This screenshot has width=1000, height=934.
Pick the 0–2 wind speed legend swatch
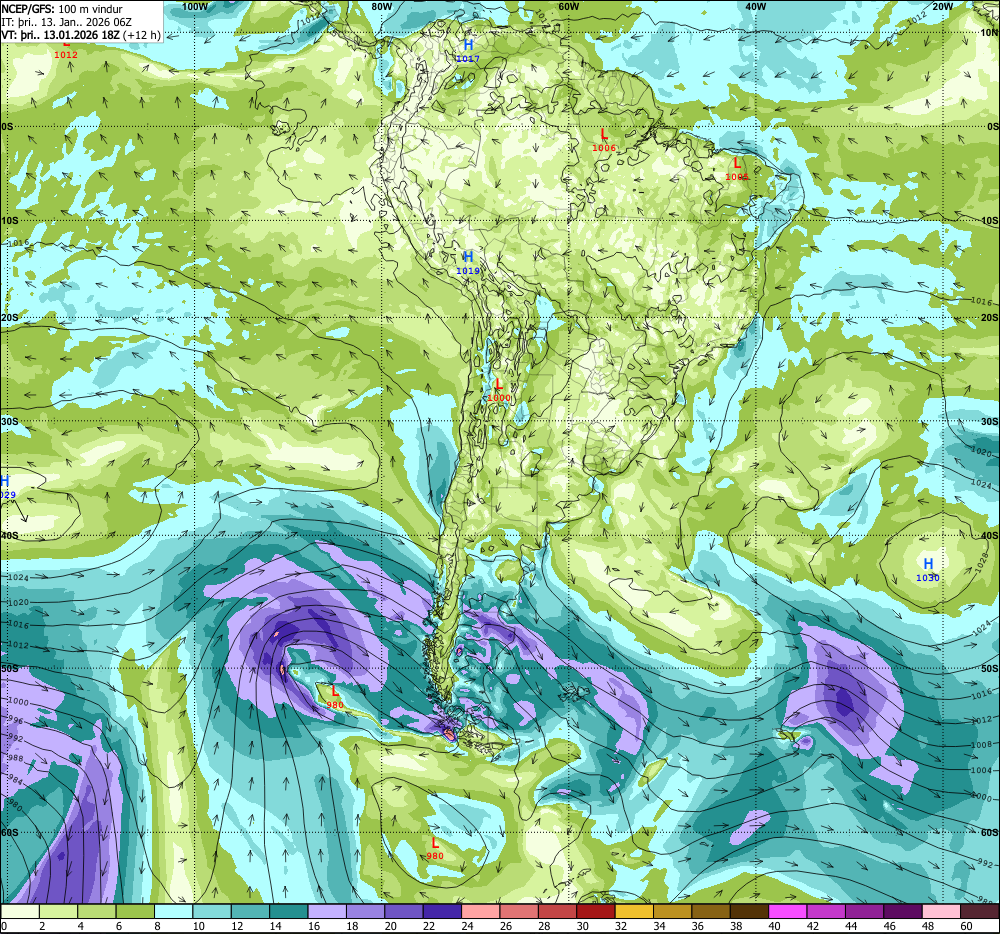coord(20,911)
